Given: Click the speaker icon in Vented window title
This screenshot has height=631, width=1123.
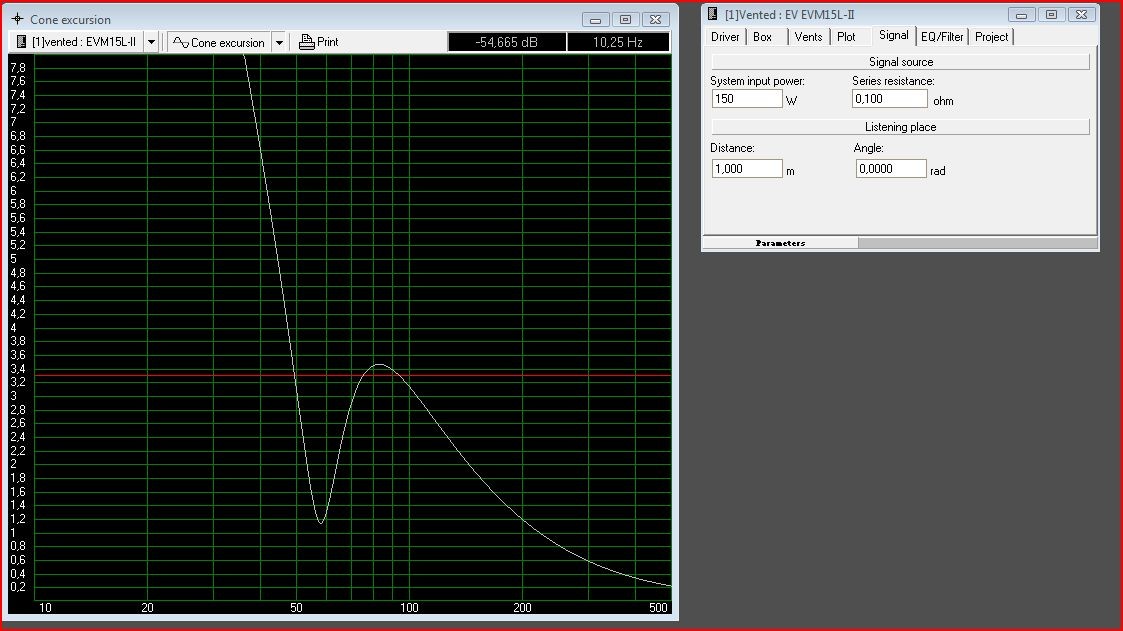Looking at the screenshot, I should (713, 14).
